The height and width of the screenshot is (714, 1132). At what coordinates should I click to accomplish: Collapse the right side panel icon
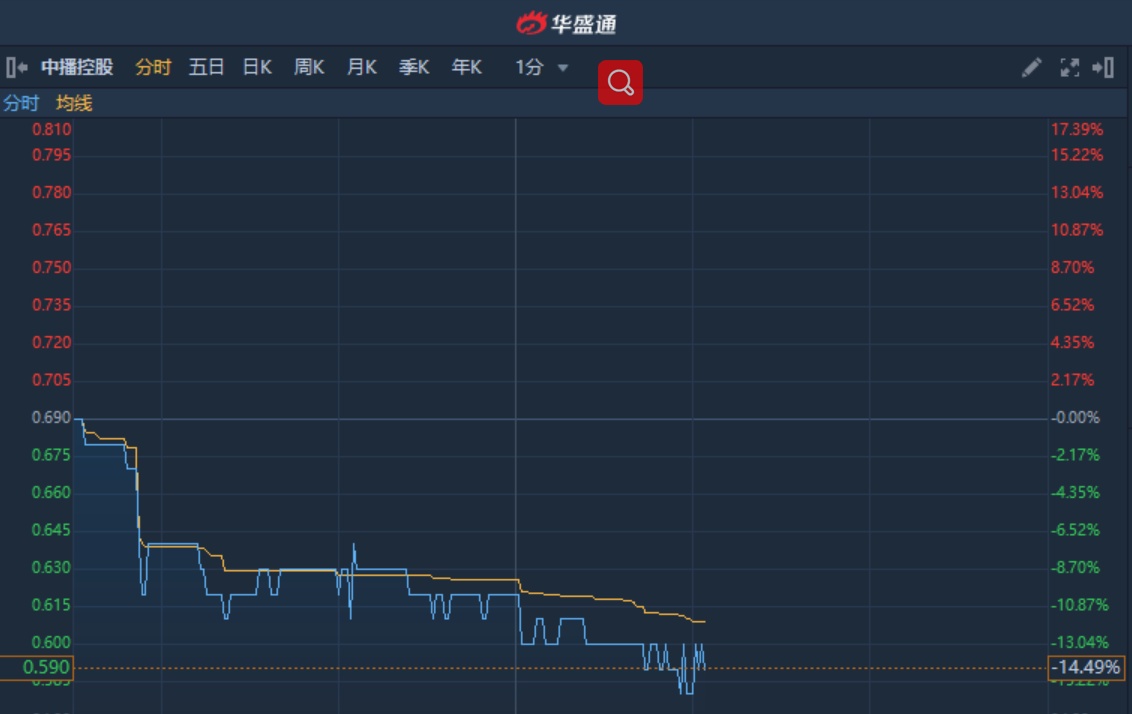(1103, 68)
